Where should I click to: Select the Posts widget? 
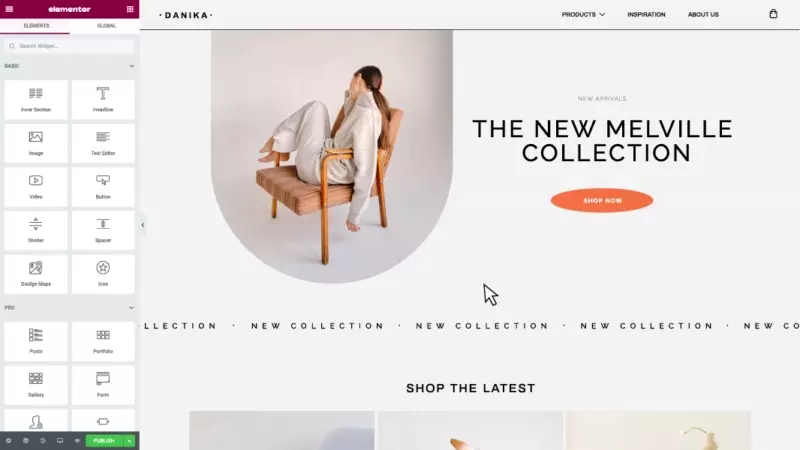coord(36,341)
